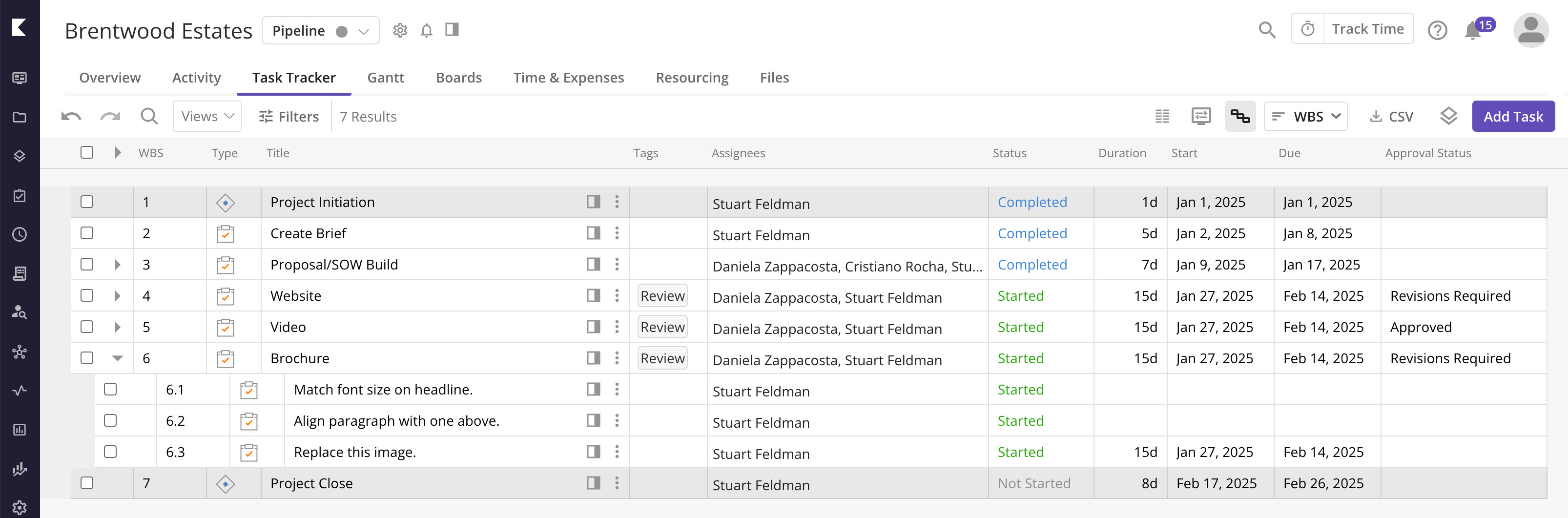This screenshot has height=518, width=1568.
Task: Open the Pipeline status dropdown
Action: tap(320, 30)
